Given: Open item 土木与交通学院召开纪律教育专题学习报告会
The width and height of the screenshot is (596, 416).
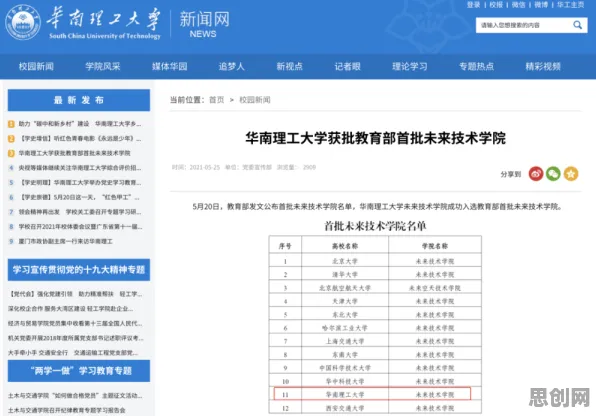Looking at the screenshot, I should point(67,410).
